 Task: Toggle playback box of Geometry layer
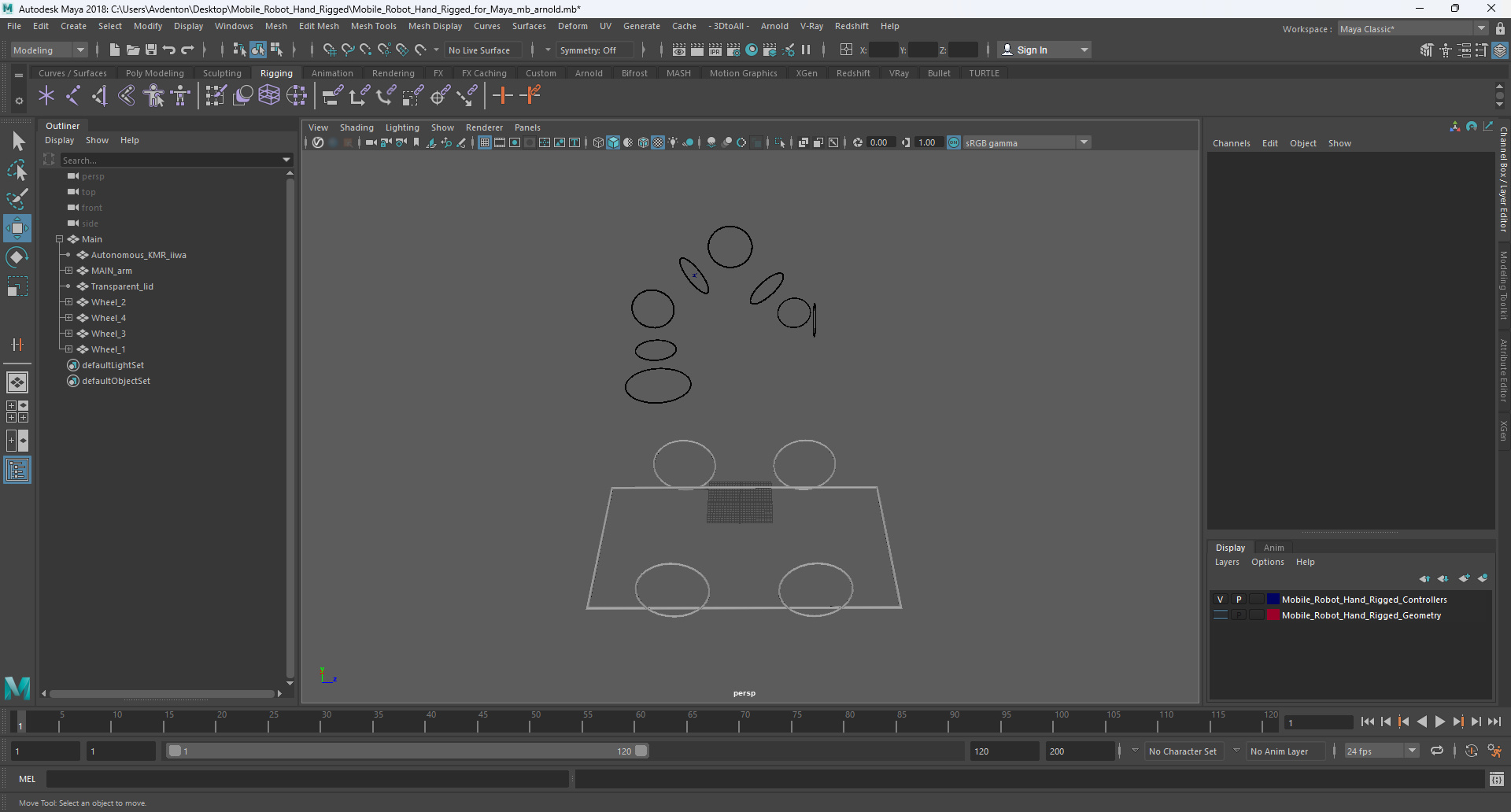click(1239, 615)
